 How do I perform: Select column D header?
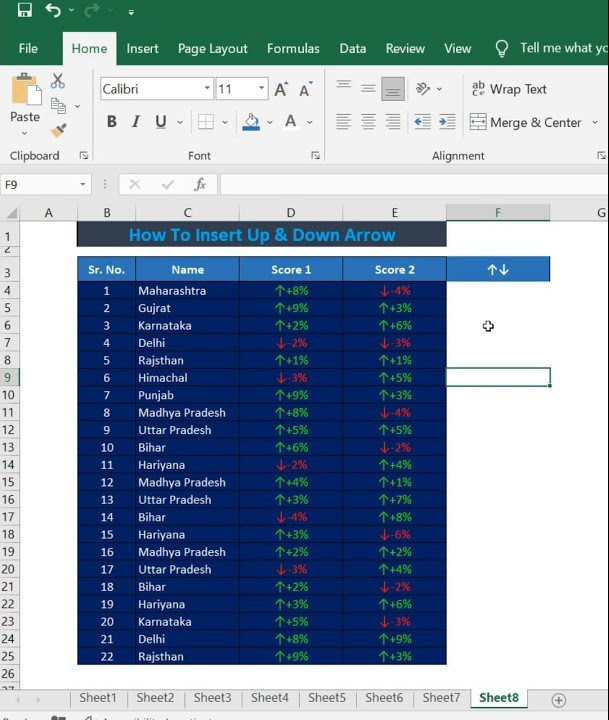click(x=291, y=213)
